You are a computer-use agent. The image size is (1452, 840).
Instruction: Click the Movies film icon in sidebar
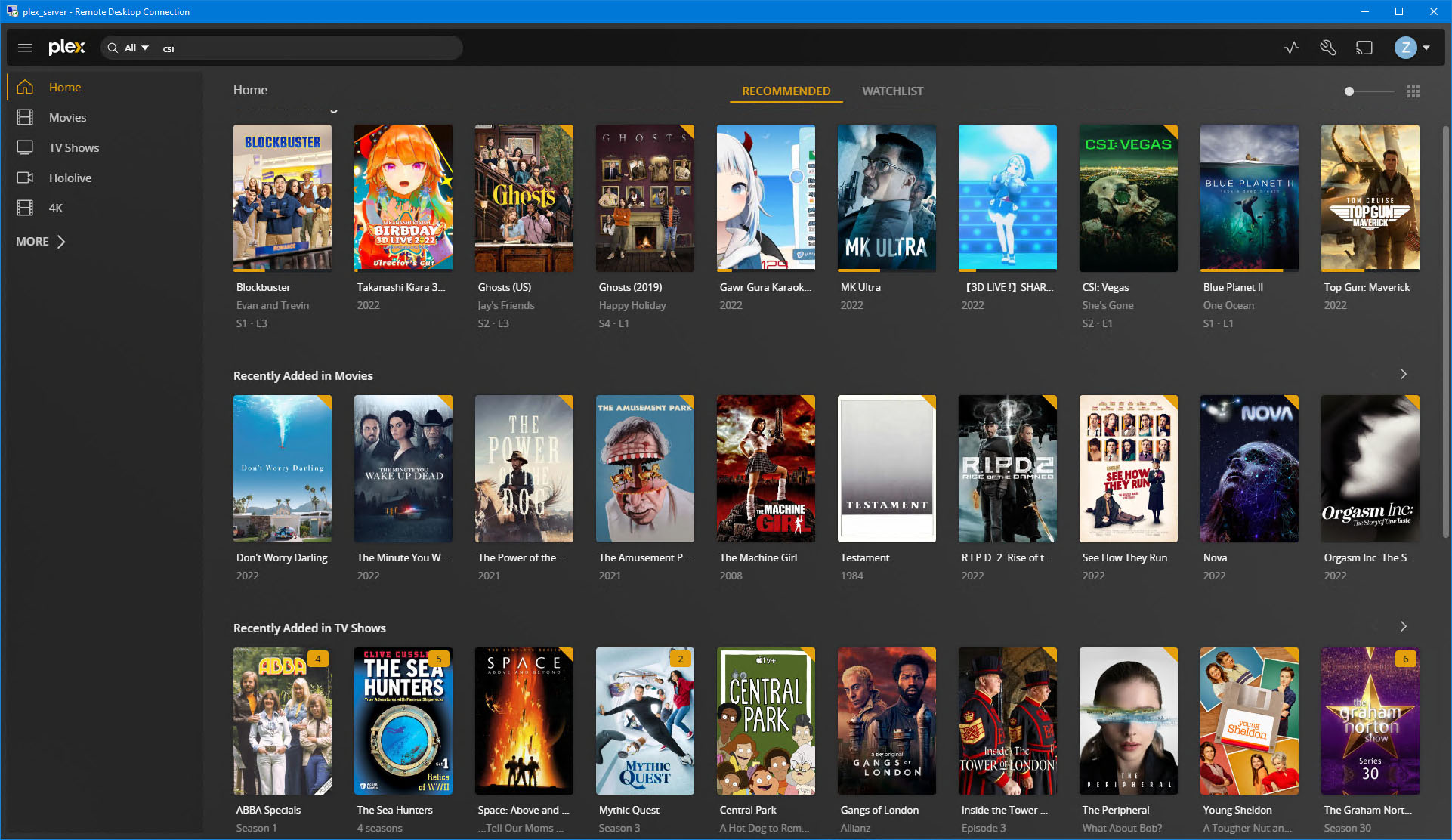click(x=25, y=117)
